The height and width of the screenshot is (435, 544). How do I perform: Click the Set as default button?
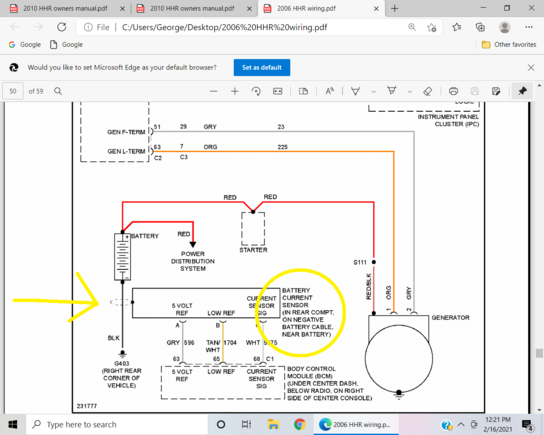click(x=262, y=67)
